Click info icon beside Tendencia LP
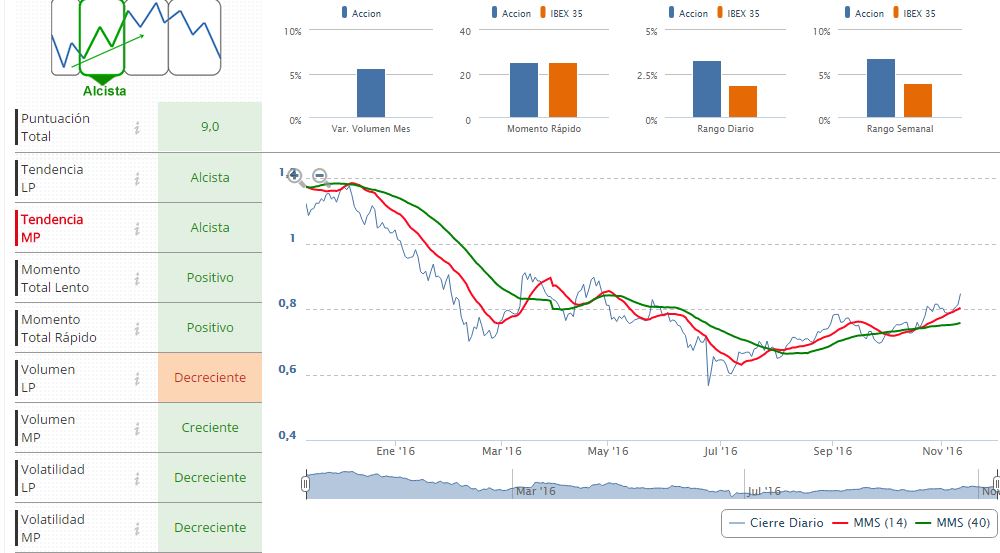 [x=137, y=178]
